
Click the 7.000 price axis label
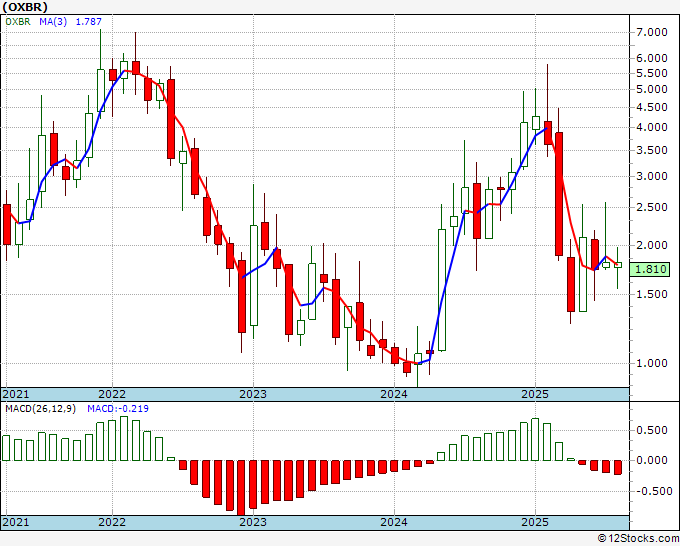click(651, 32)
